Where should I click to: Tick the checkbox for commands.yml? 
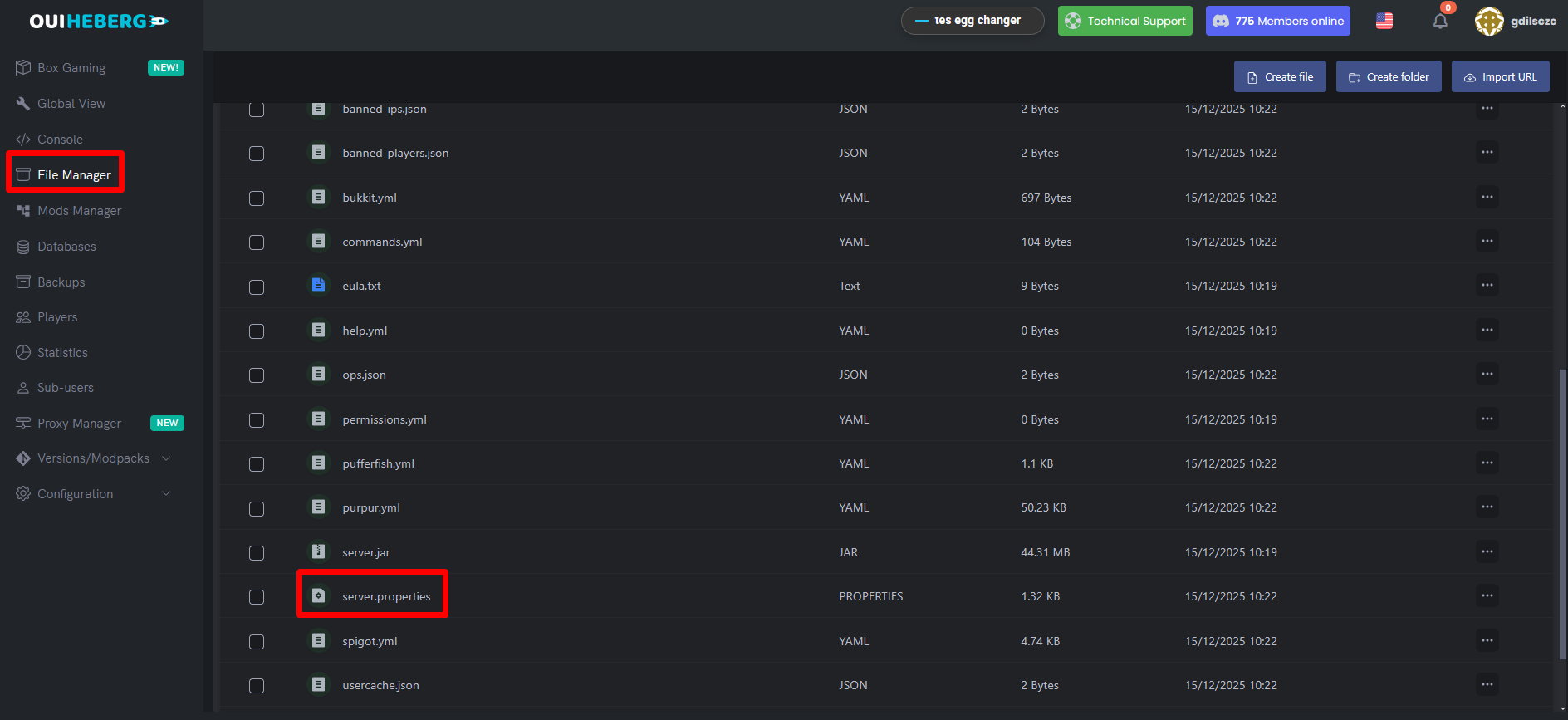[x=257, y=242]
